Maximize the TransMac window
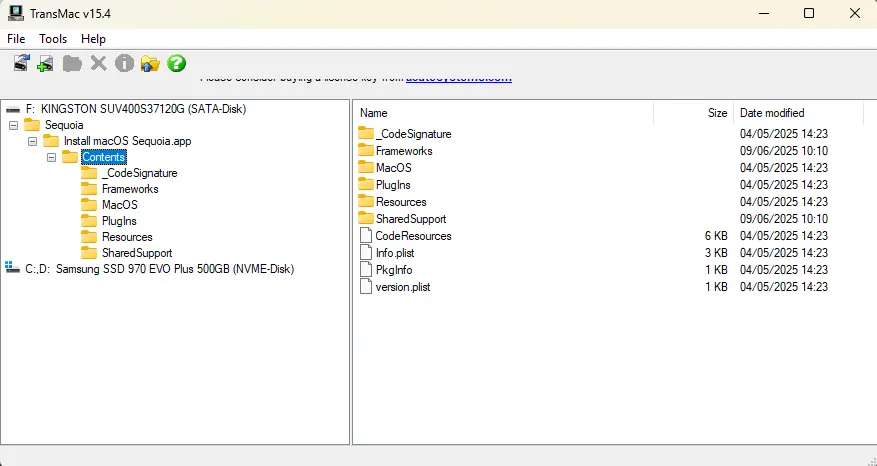 [x=809, y=13]
